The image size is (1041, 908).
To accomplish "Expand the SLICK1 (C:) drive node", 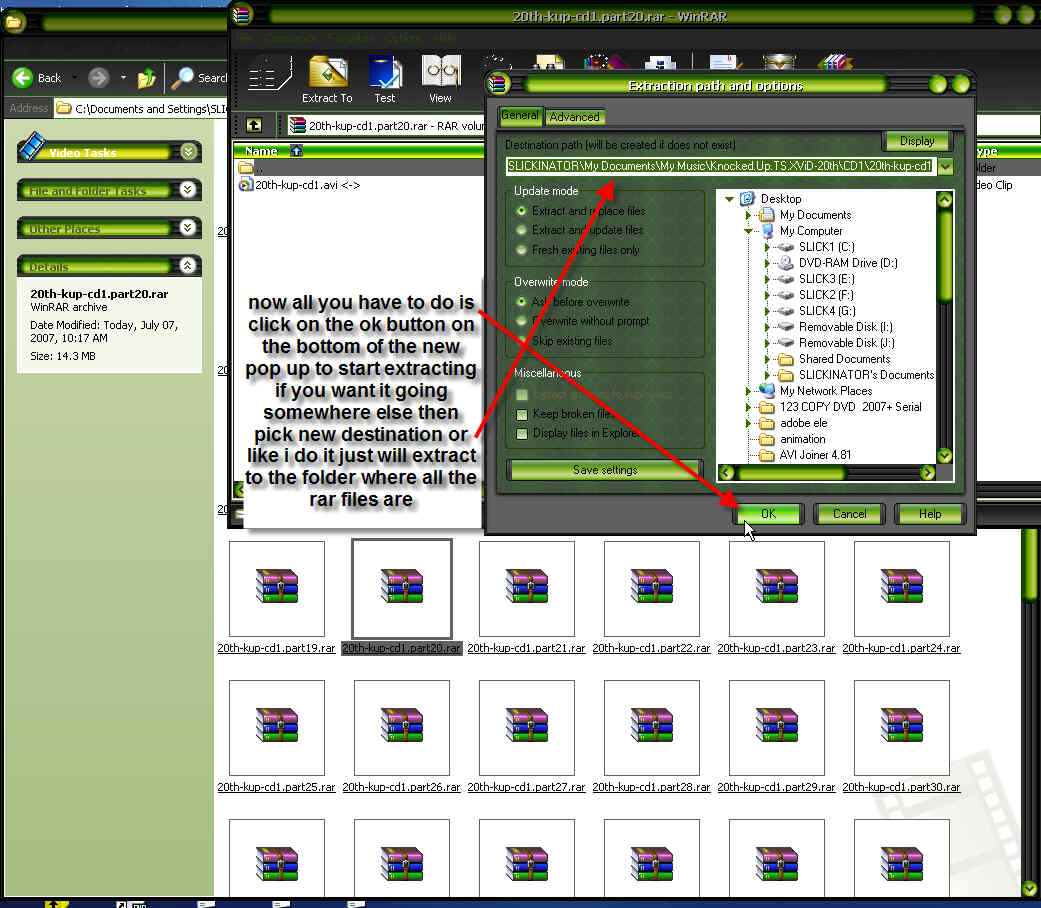I will tap(767, 247).
